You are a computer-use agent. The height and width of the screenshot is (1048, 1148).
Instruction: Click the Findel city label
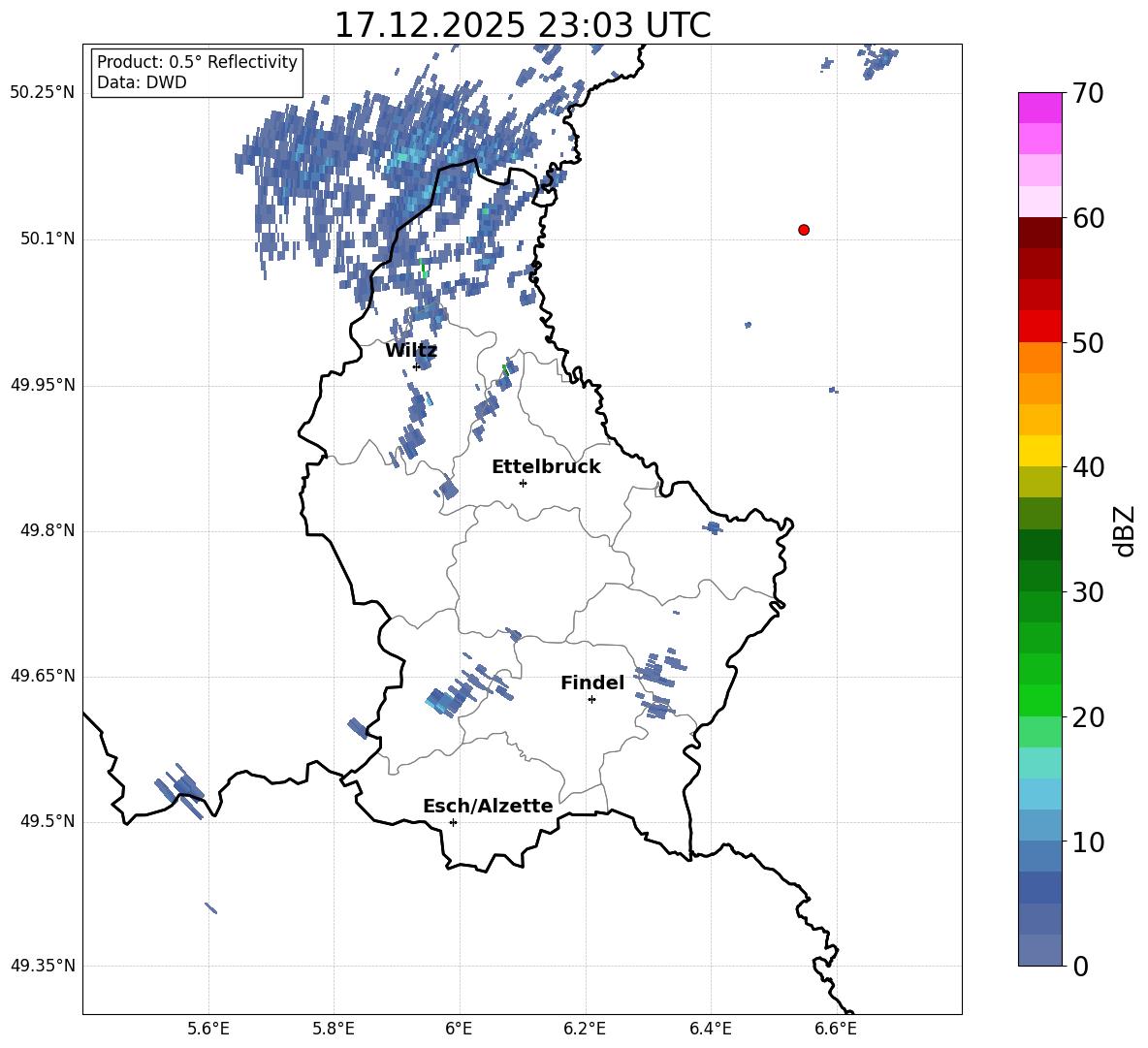(x=592, y=683)
